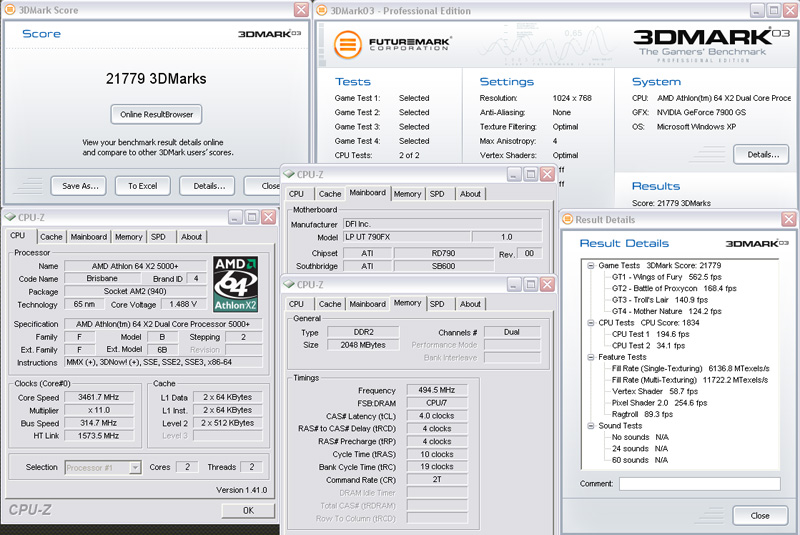
Task: Open Details in 3DMark Score window
Action: pyautogui.click(x=207, y=186)
